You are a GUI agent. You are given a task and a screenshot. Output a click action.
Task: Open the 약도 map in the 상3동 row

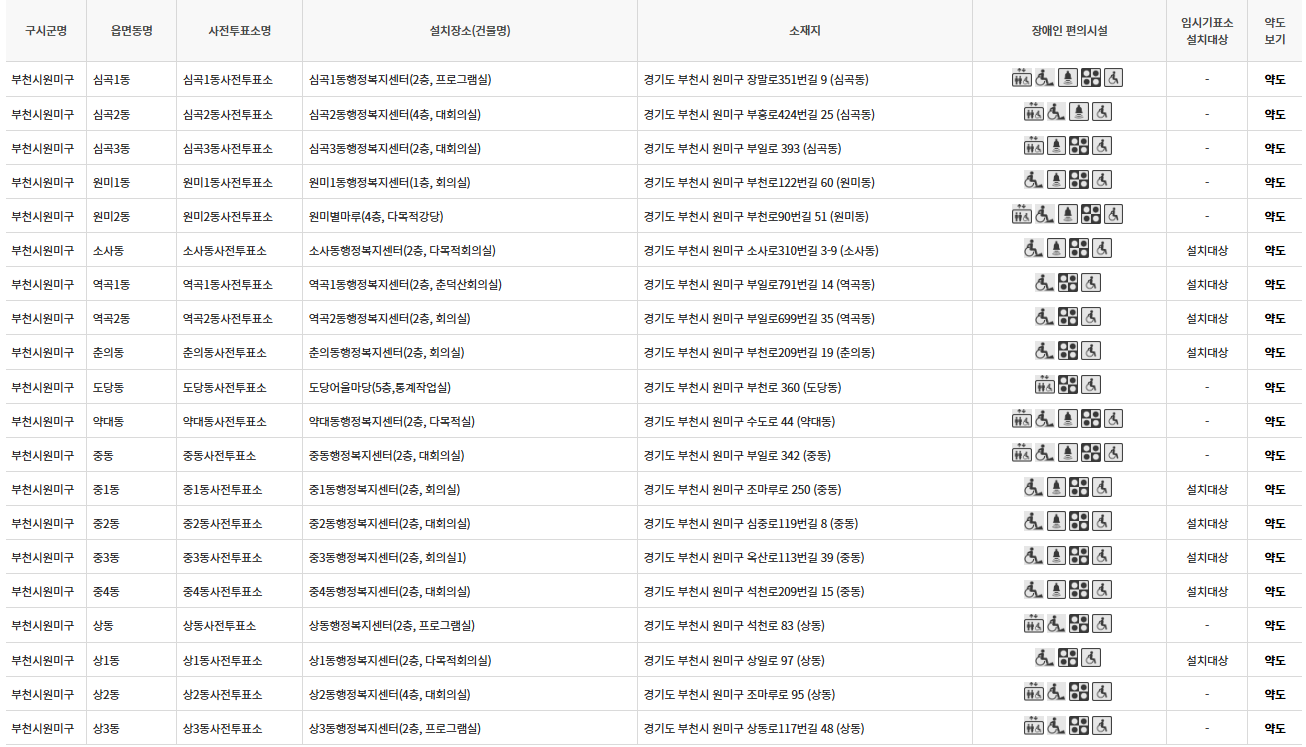1276,727
